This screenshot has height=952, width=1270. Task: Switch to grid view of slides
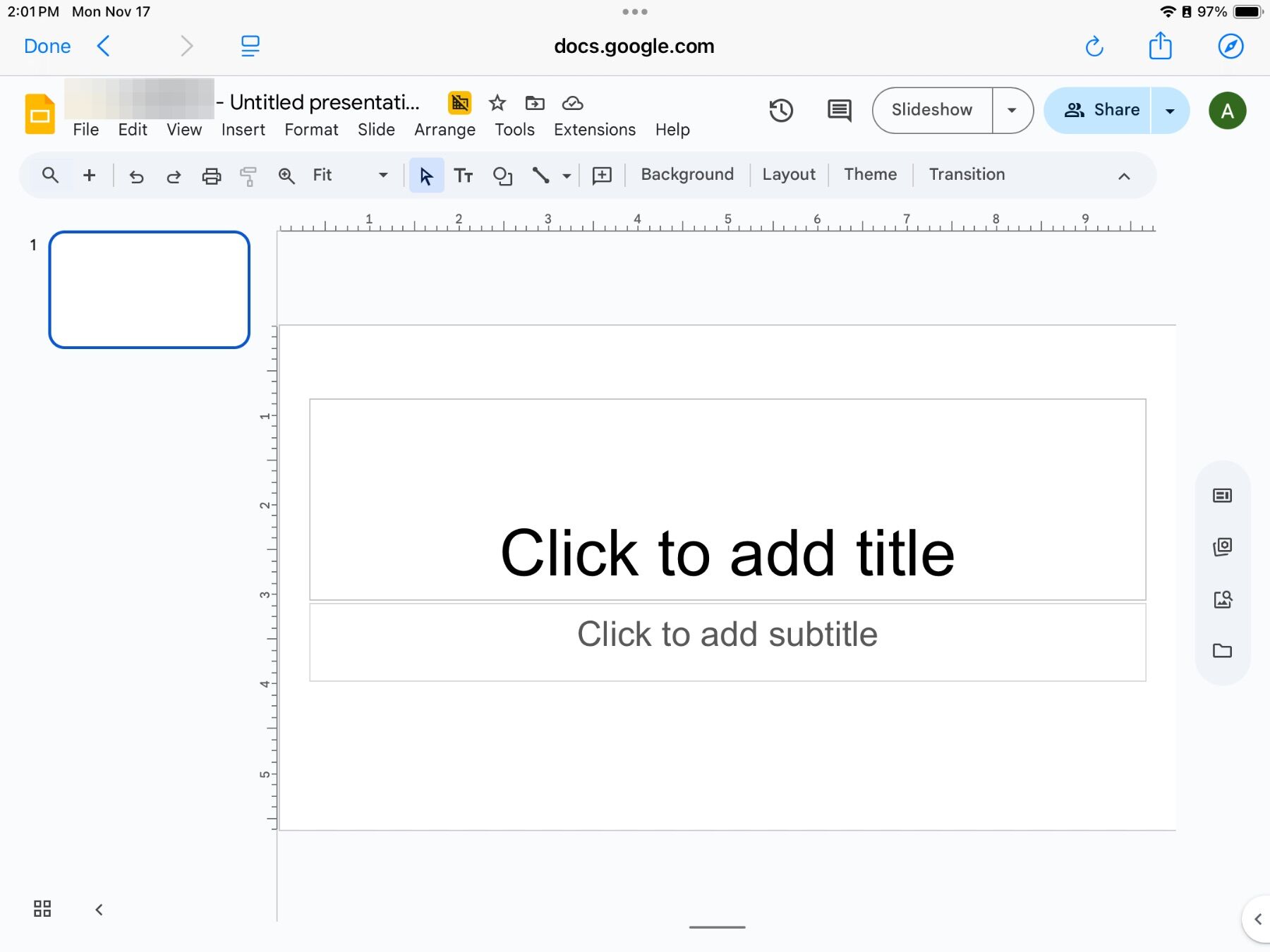[x=42, y=908]
